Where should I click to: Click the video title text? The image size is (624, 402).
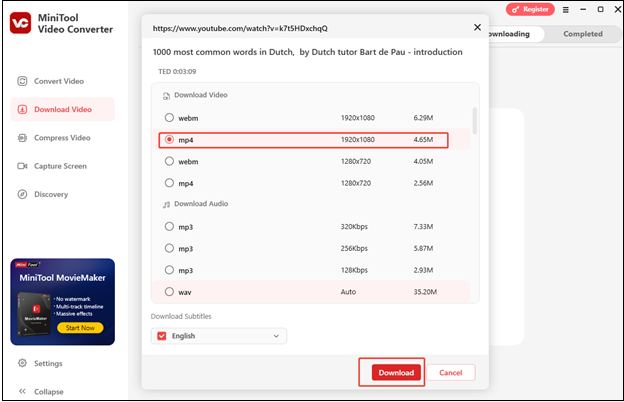pos(308,52)
